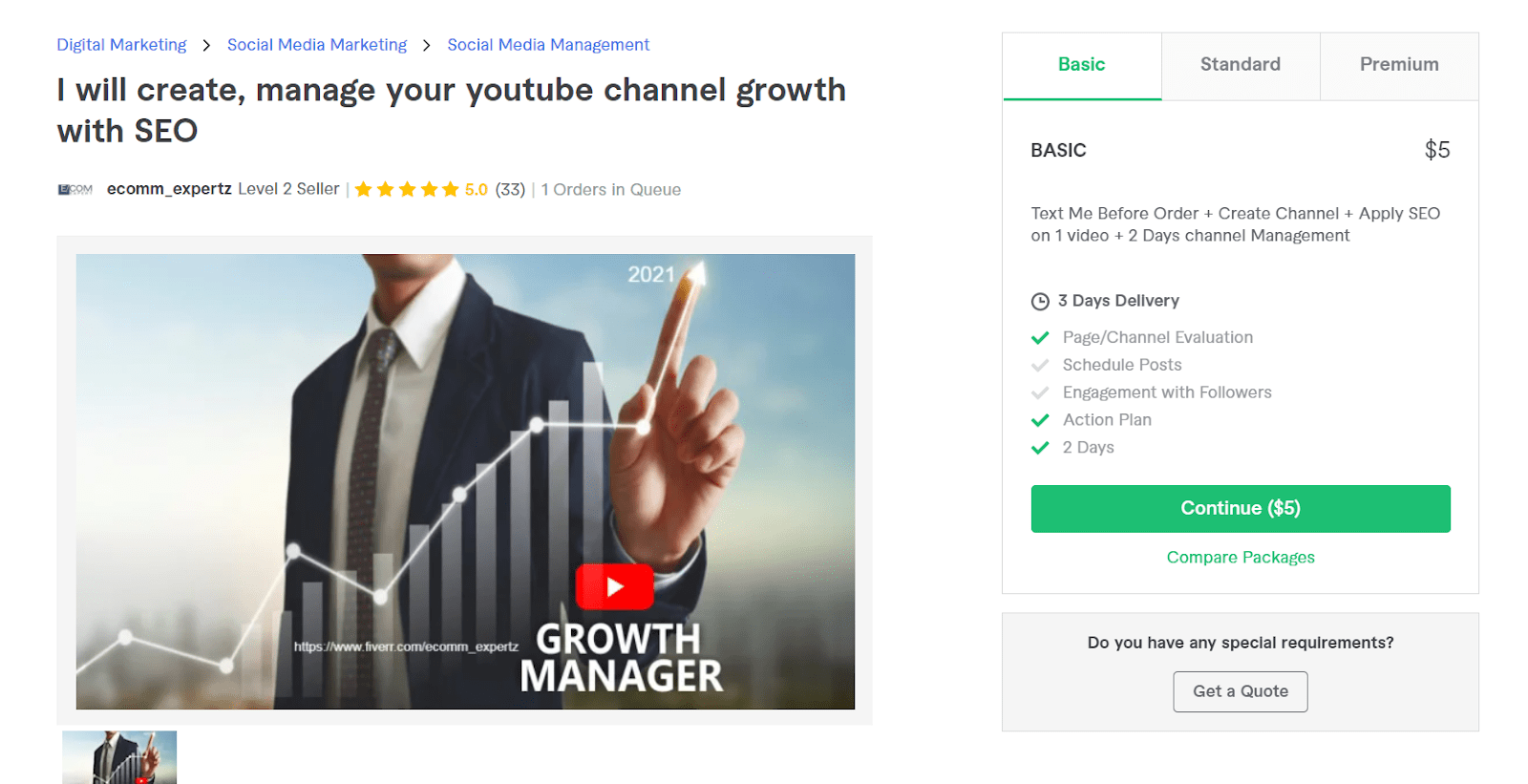This screenshot has height=784, width=1528.
Task: Click the first gold rating star
Action: click(363, 189)
